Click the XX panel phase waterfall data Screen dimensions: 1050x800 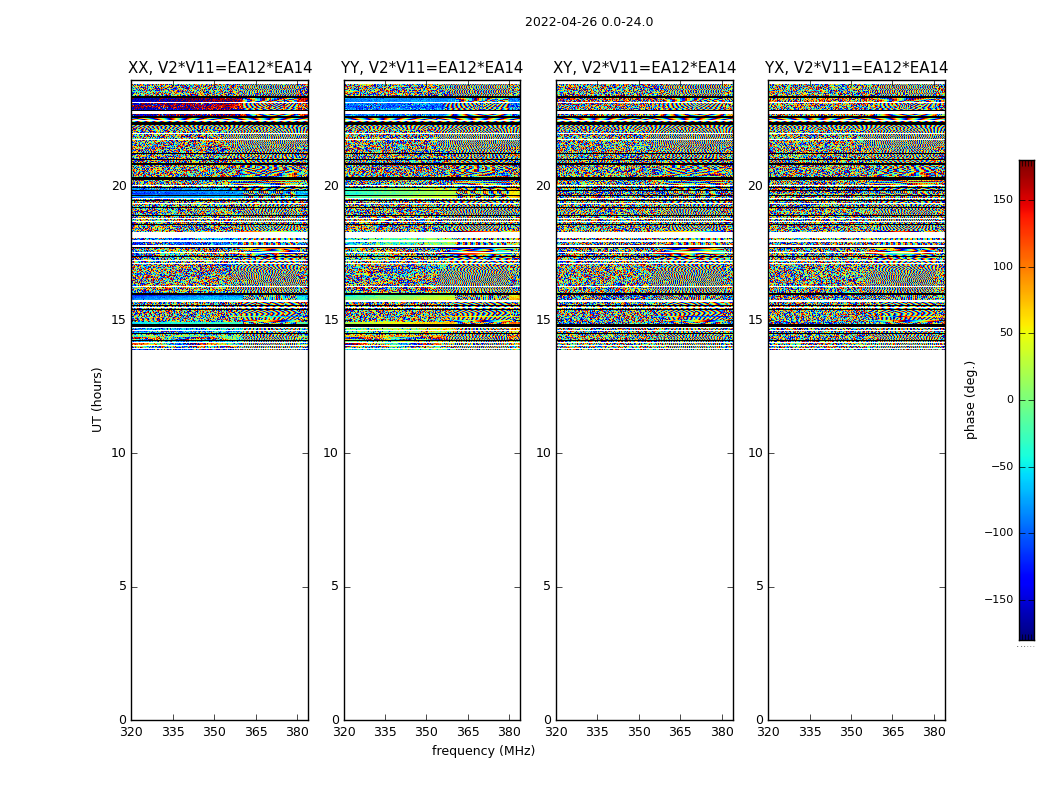220,216
